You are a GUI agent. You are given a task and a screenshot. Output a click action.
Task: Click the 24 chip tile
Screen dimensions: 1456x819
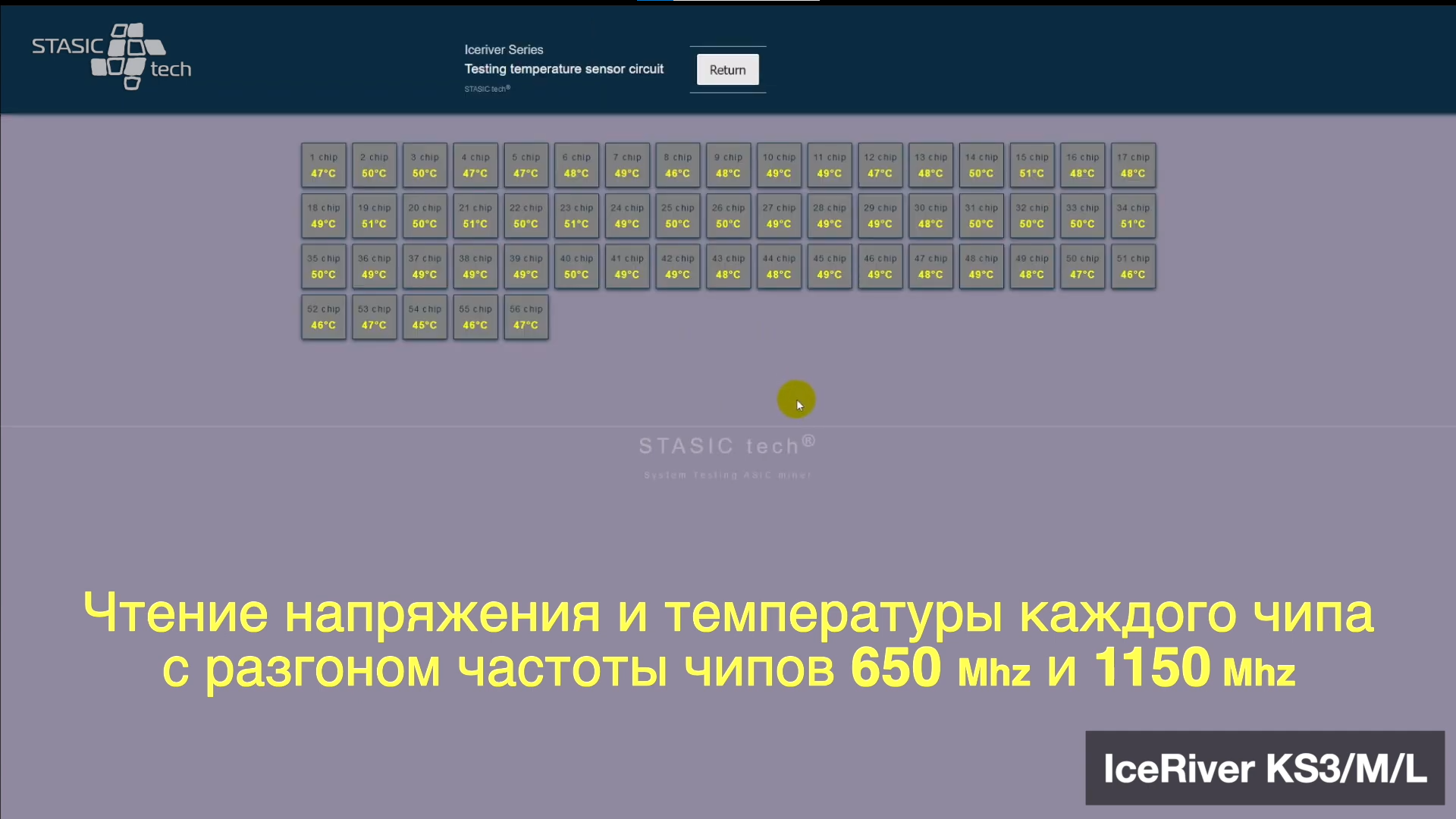(627, 216)
